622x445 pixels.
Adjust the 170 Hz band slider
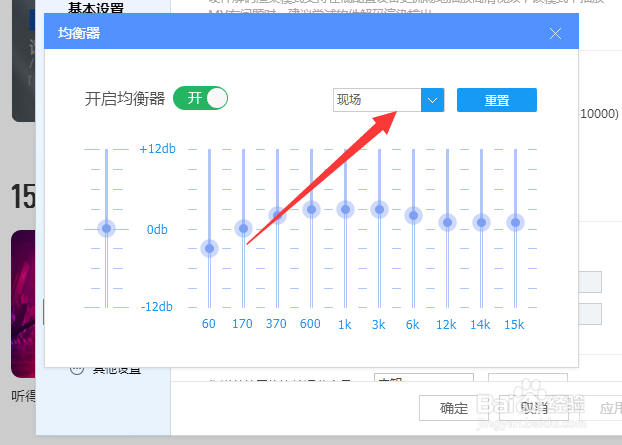[244, 228]
